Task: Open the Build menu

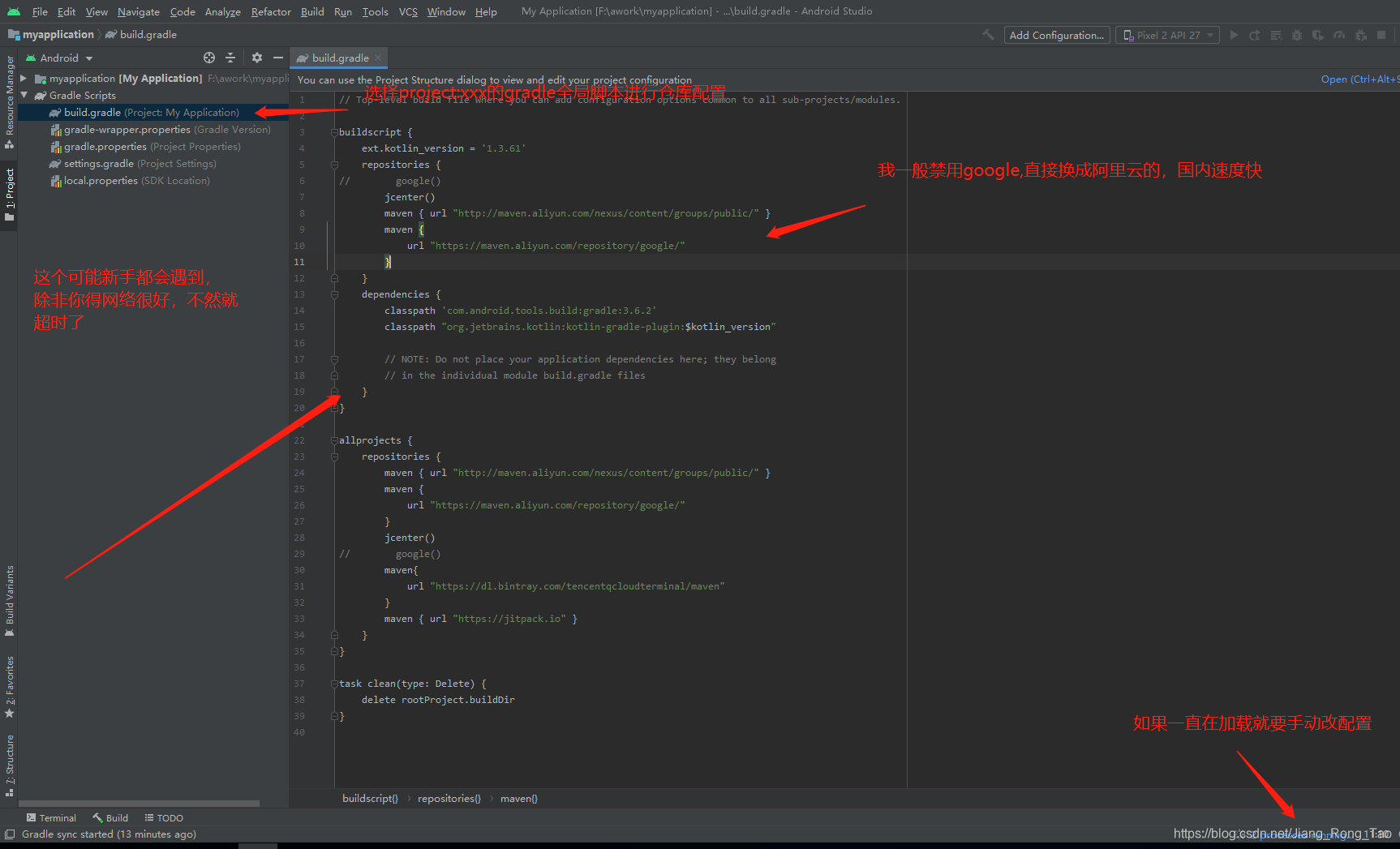Action: pos(312,11)
